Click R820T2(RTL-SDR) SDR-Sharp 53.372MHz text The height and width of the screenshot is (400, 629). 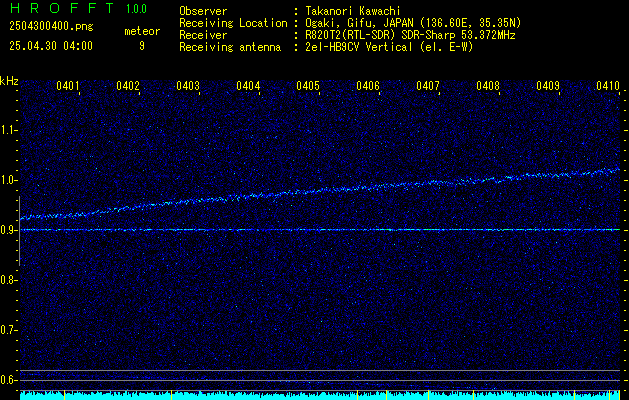(410, 35)
